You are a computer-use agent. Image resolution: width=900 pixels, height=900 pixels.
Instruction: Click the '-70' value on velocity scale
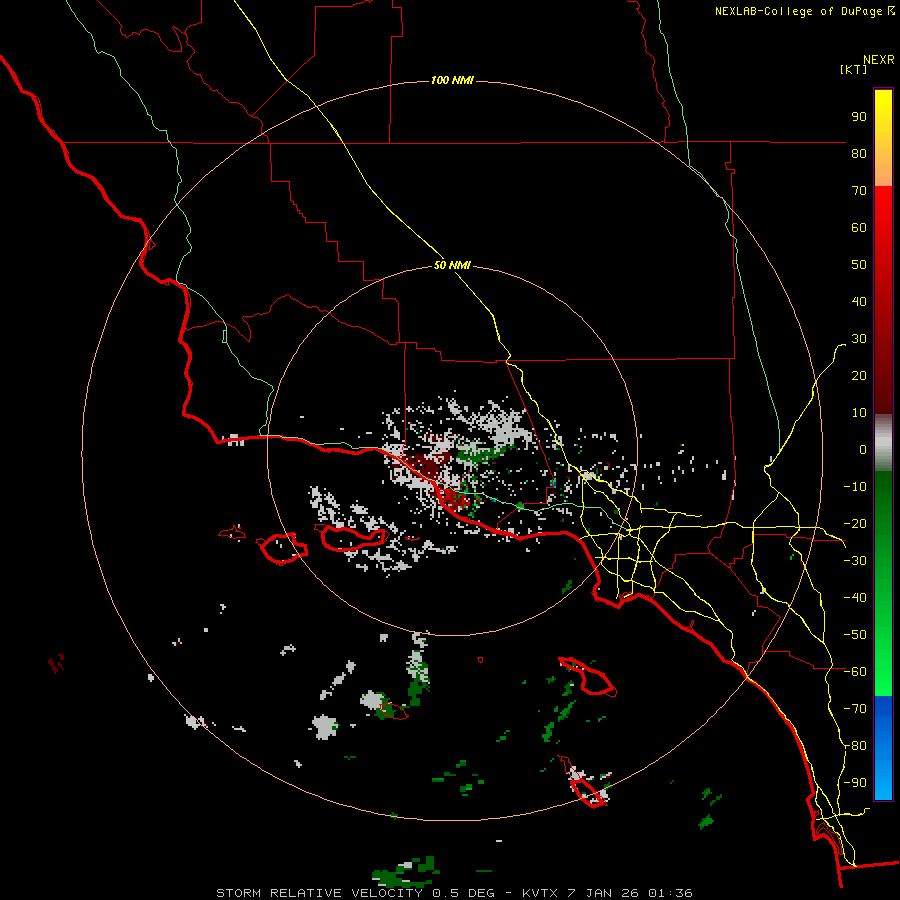[855, 708]
